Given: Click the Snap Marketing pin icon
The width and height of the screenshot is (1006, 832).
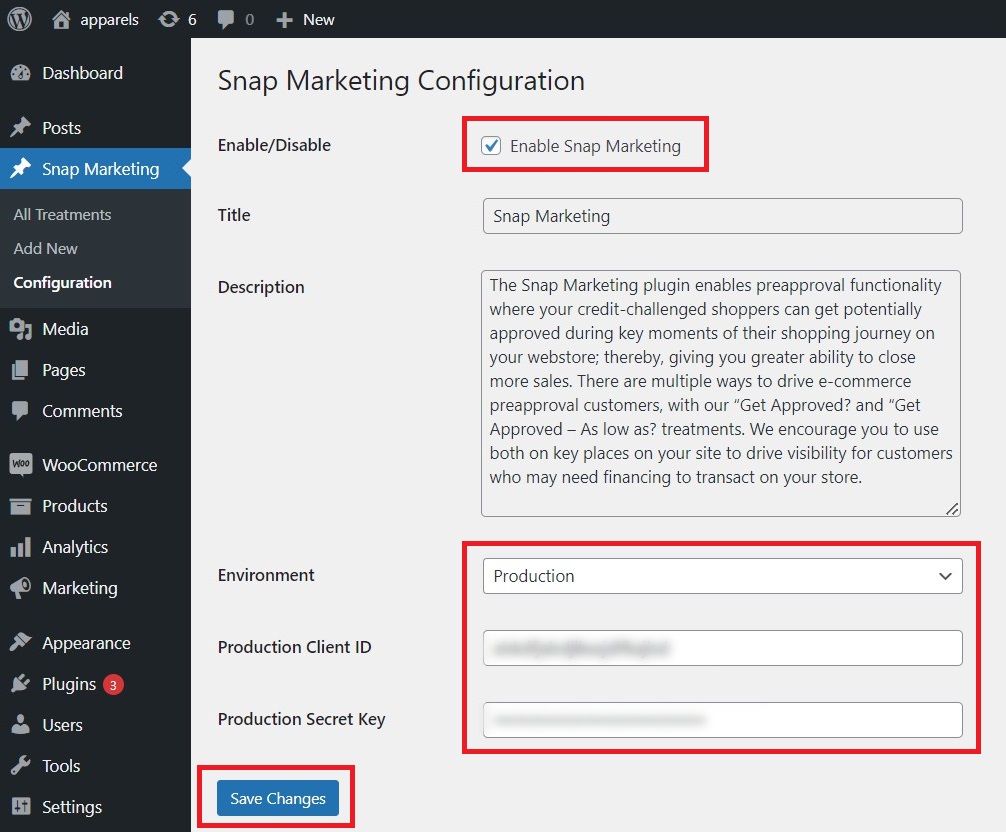Looking at the screenshot, I should pos(21,169).
